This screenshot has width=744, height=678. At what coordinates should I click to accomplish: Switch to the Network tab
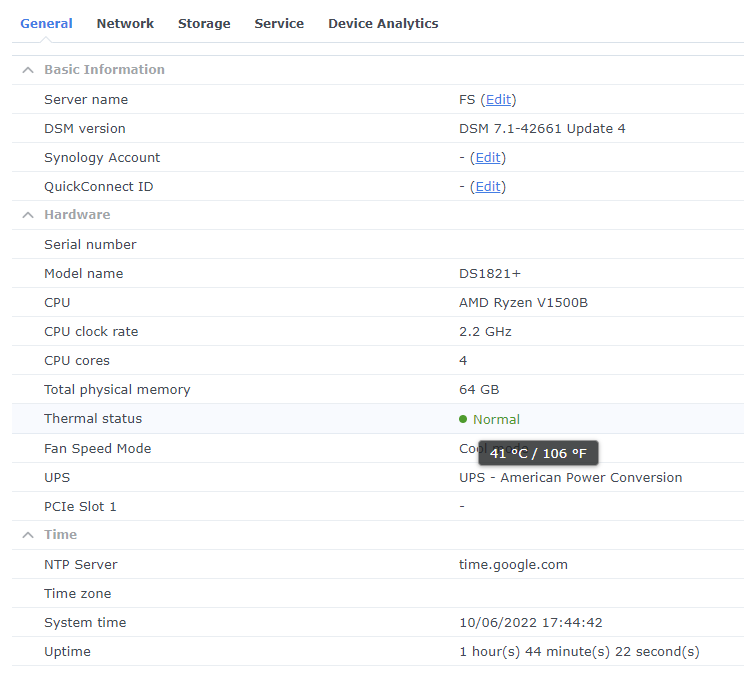tap(125, 23)
